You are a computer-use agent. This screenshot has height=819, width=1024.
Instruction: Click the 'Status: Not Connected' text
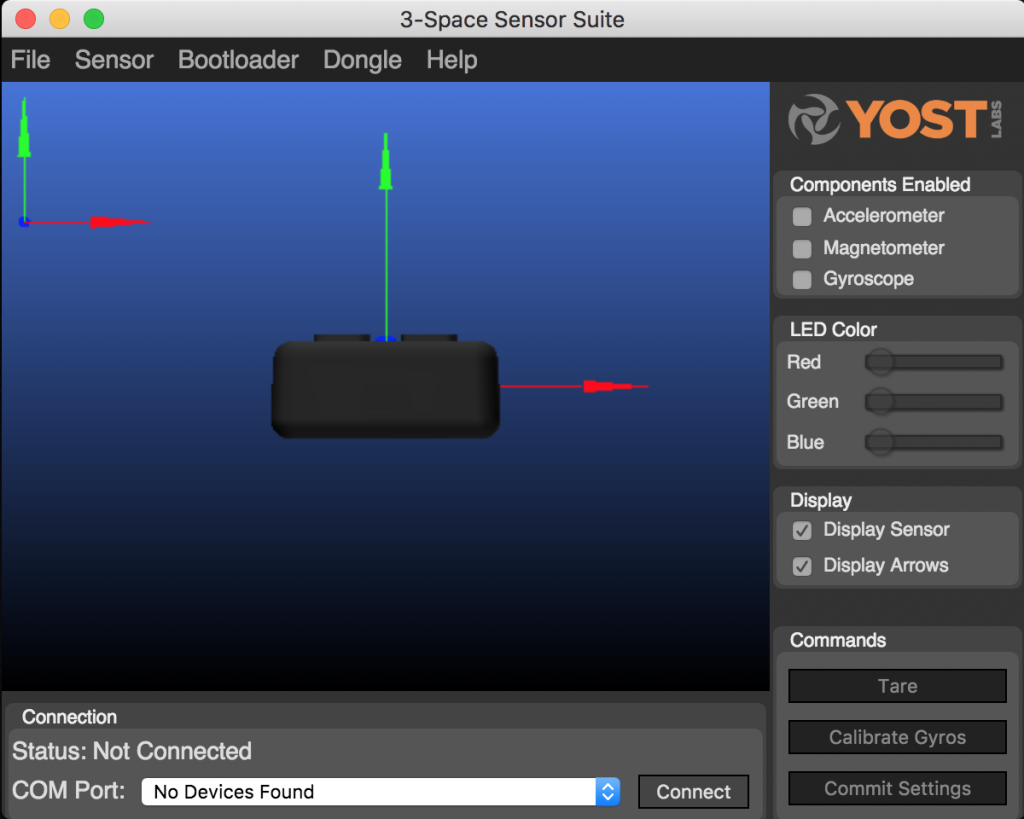pyautogui.click(x=132, y=751)
